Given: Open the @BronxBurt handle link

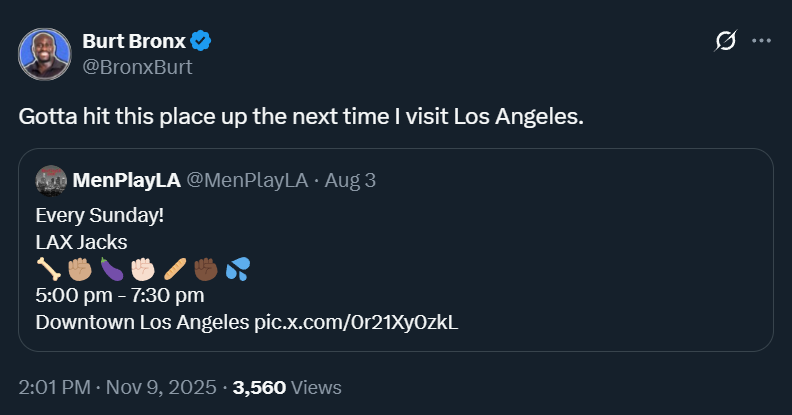Looking at the screenshot, I should click(137, 67).
